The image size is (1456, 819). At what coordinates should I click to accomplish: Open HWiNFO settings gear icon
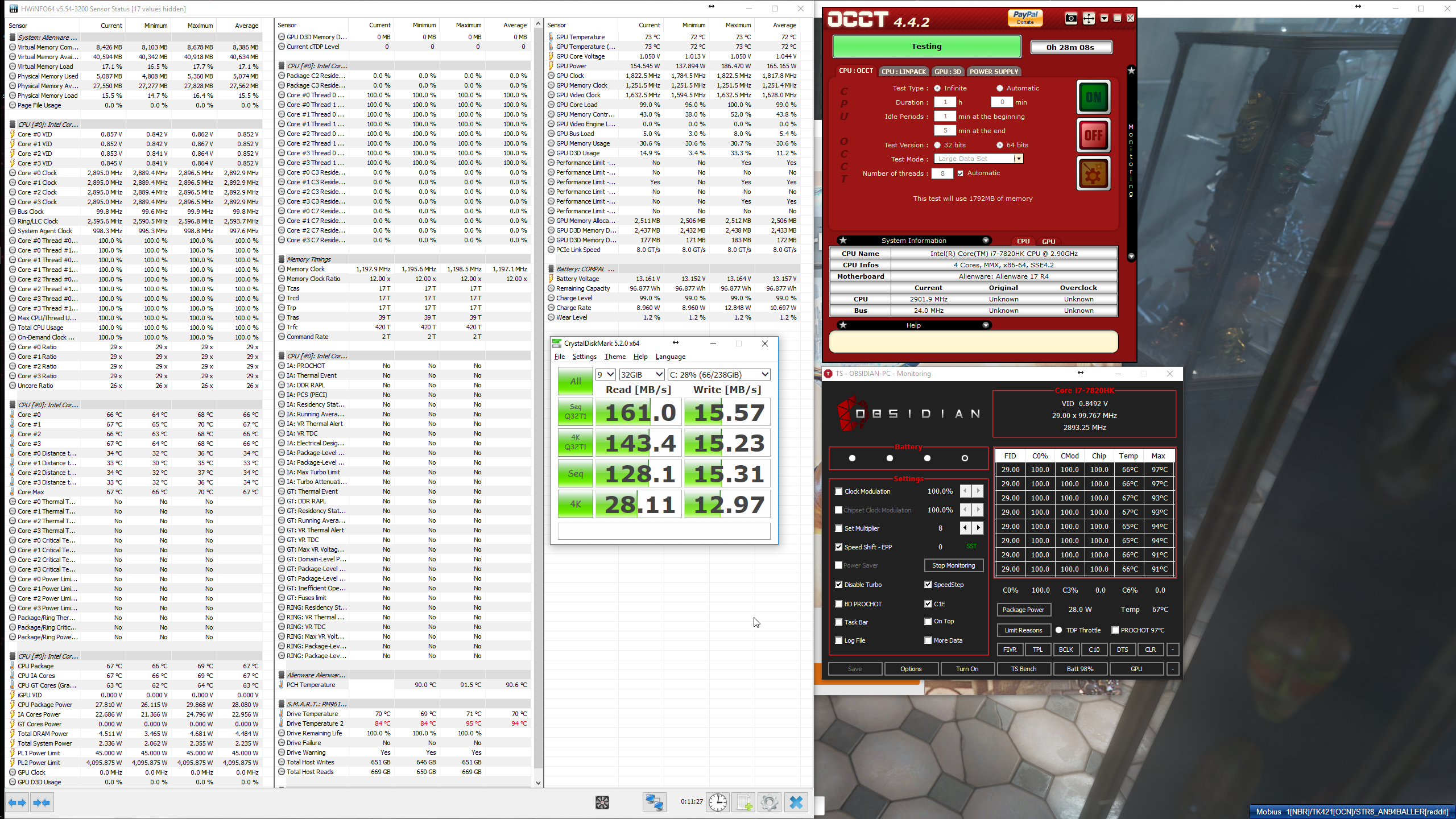pyautogui.click(x=770, y=803)
